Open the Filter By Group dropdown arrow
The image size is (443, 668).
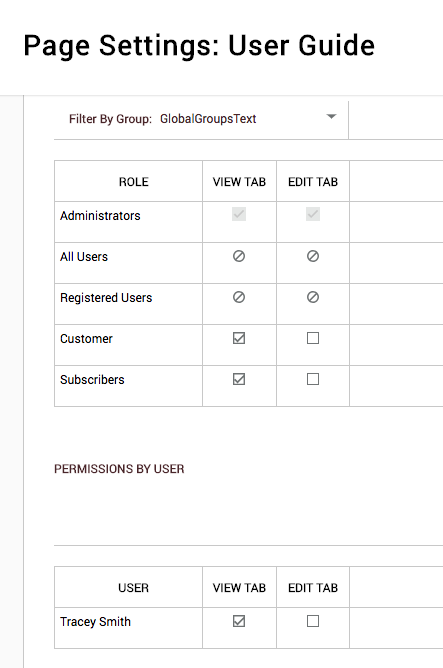point(331,116)
